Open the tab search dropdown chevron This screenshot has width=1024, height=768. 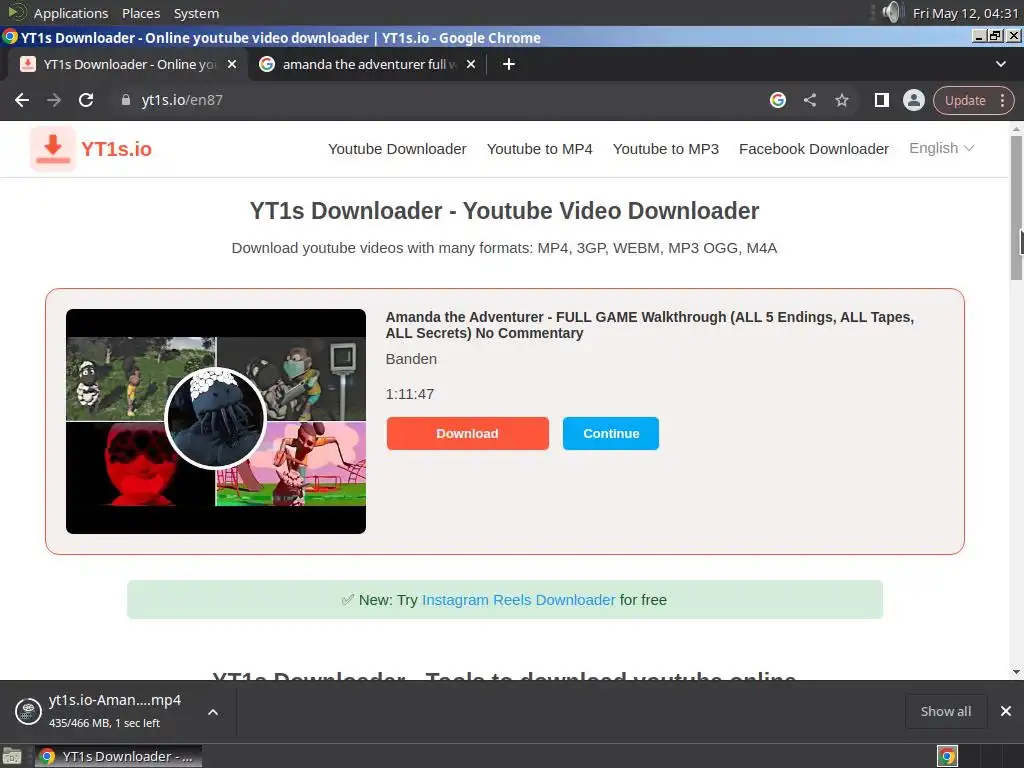coord(1000,64)
